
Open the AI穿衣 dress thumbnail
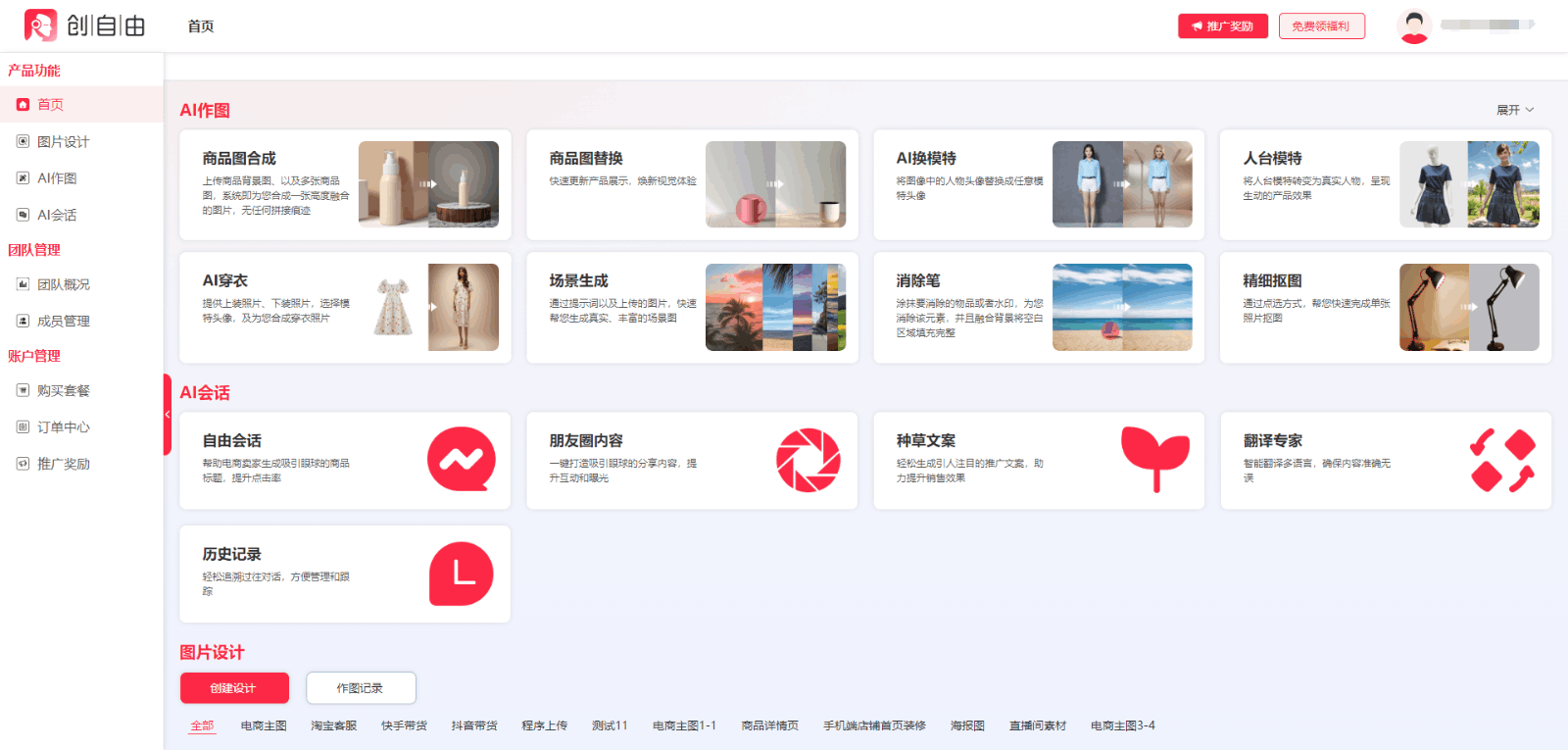(x=428, y=307)
